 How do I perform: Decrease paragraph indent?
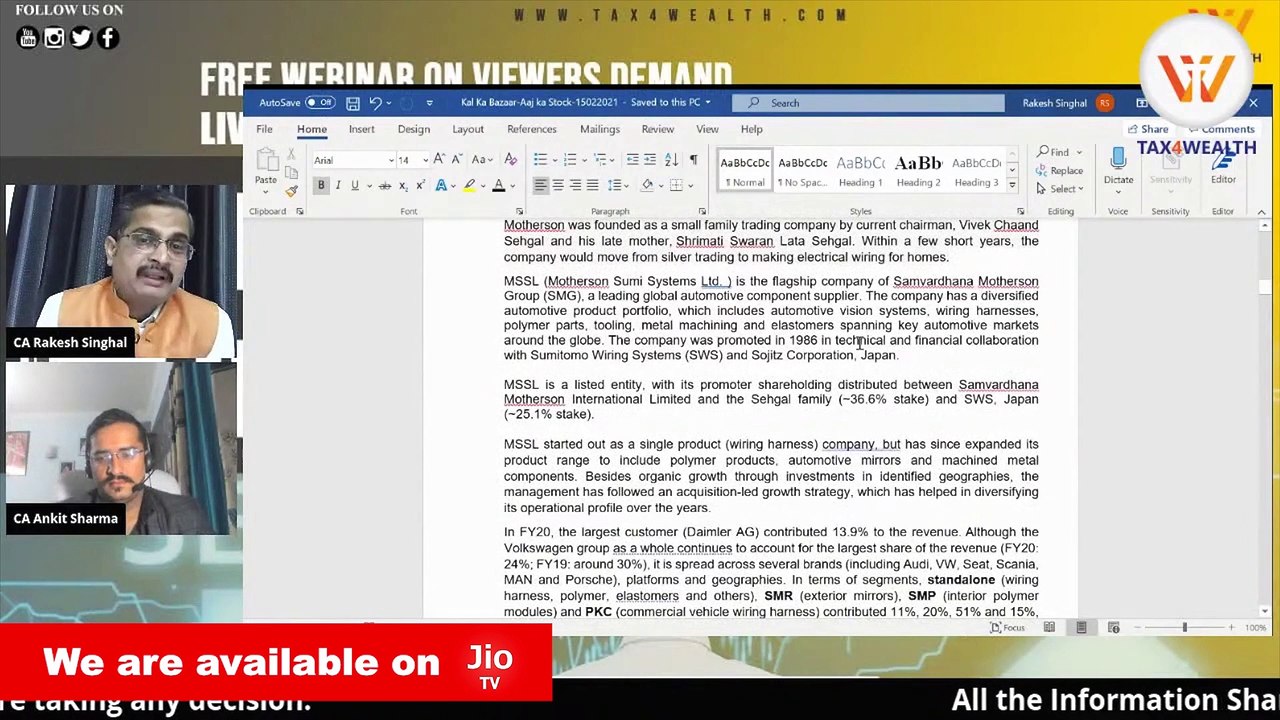(632, 160)
